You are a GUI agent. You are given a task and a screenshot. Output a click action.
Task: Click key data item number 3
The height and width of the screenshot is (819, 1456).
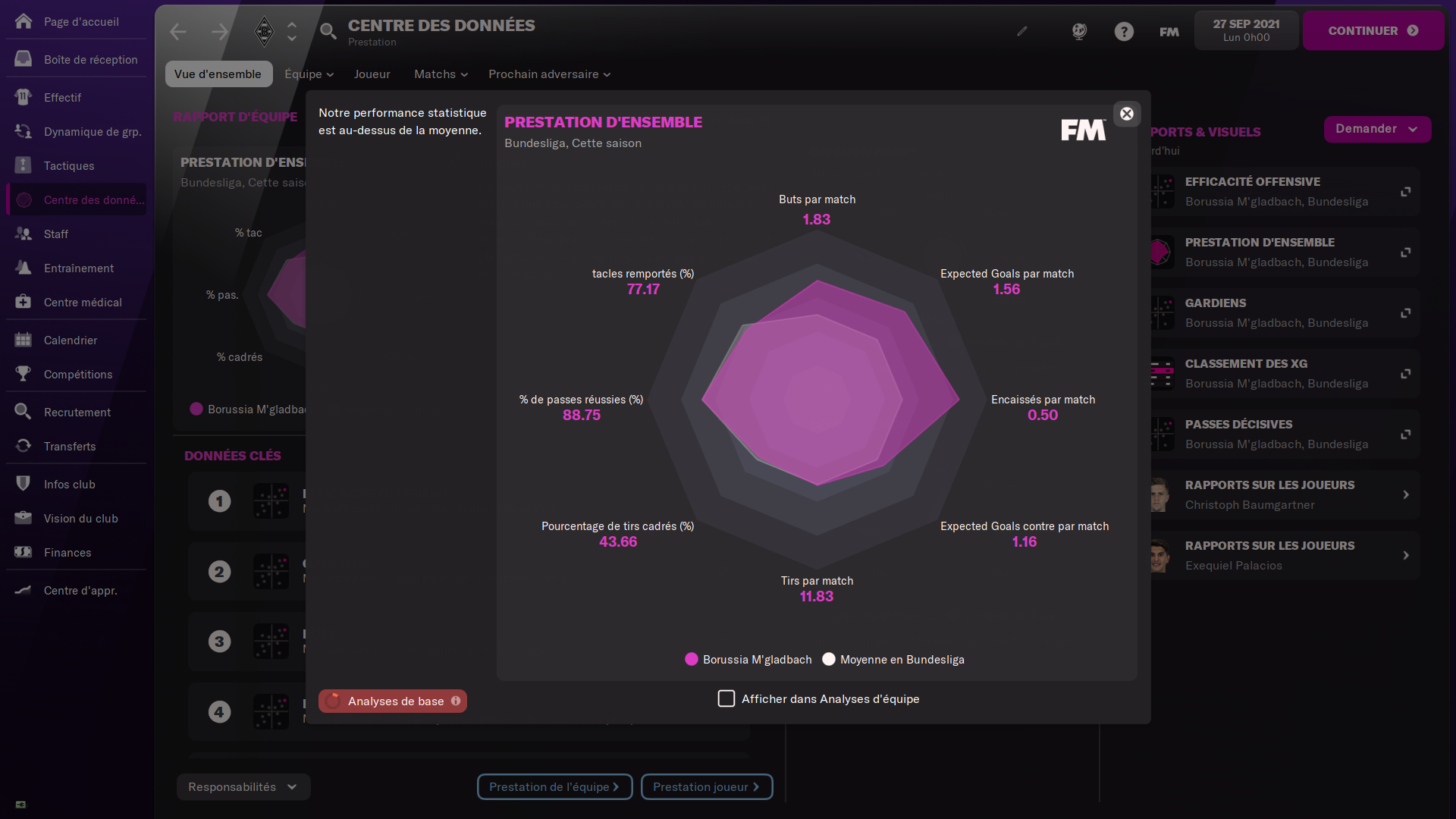tap(219, 642)
